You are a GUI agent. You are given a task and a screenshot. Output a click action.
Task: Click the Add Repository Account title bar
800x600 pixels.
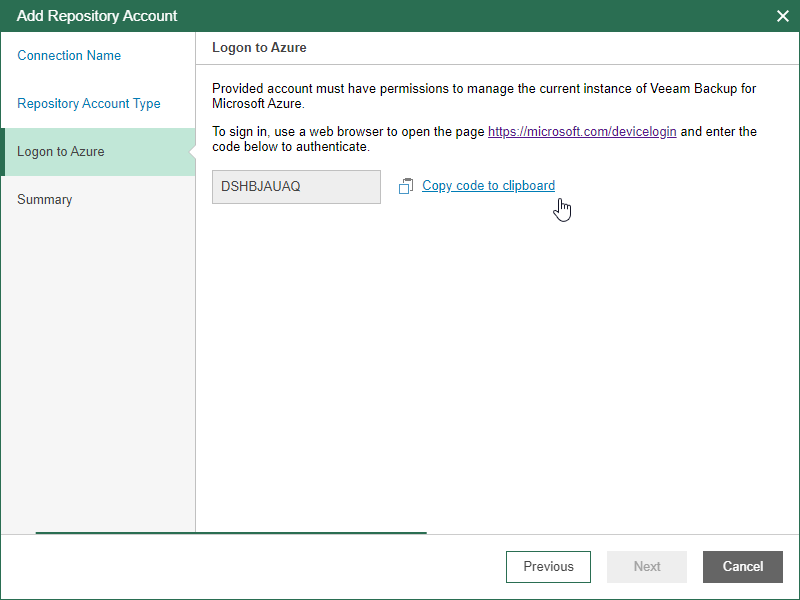300,16
